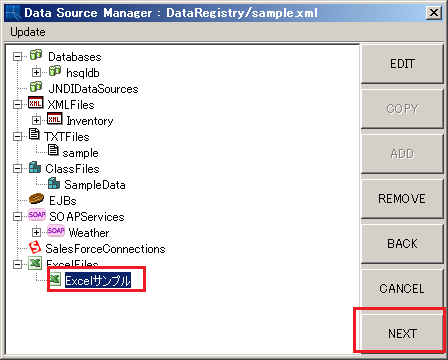The width and height of the screenshot is (448, 360).
Task: Click the JNDIDataSources icon
Action: pyautogui.click(x=36, y=87)
